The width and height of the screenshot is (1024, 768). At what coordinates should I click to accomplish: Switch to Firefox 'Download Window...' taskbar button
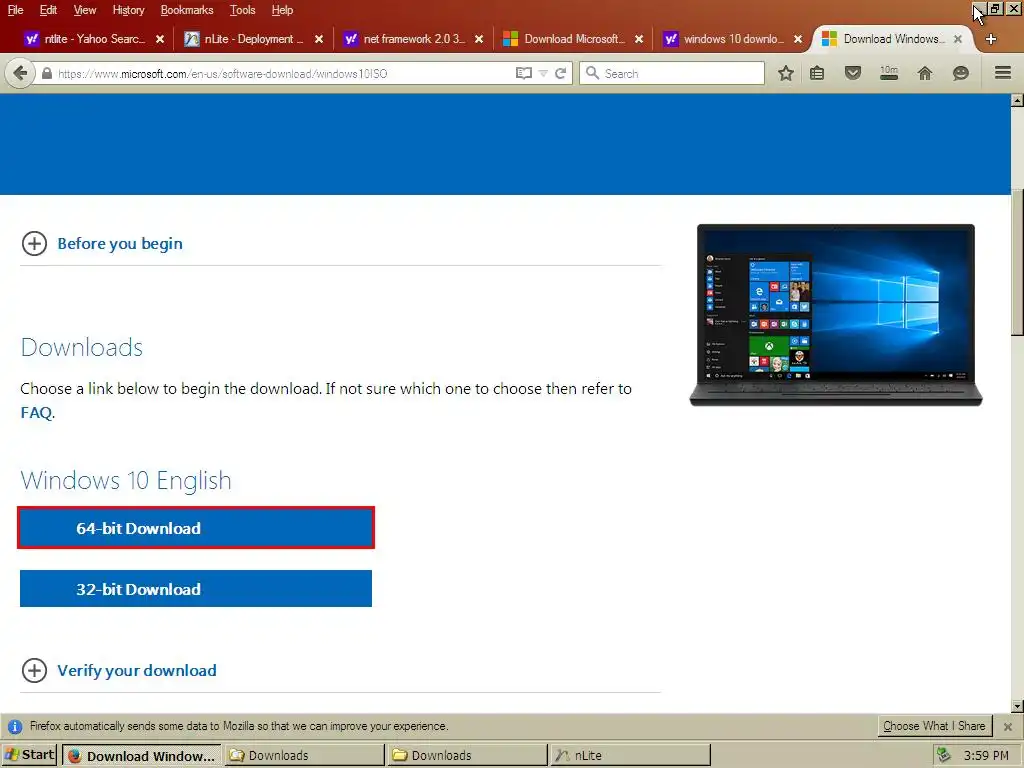point(142,756)
